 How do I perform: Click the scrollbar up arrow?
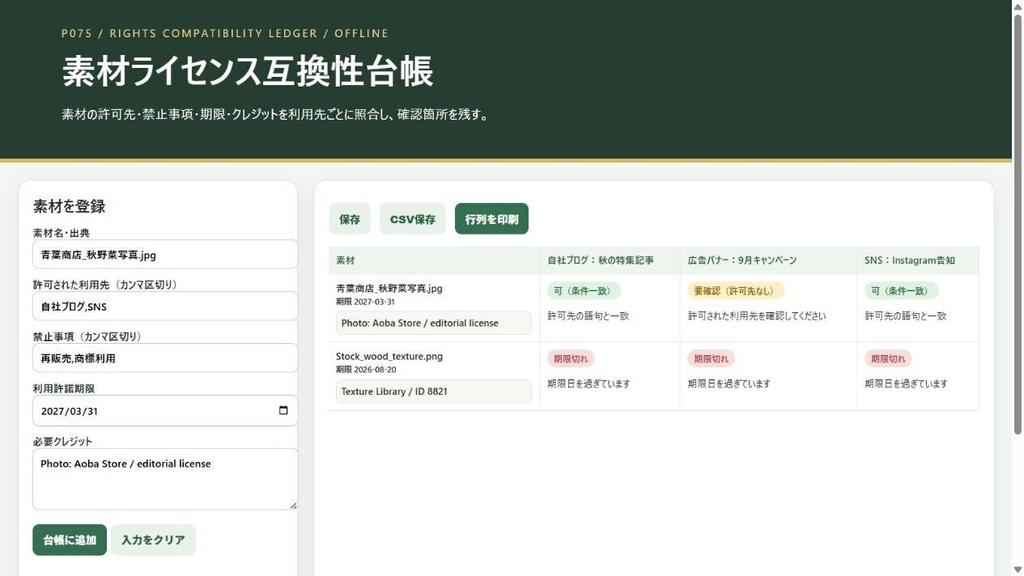coord(1017,5)
